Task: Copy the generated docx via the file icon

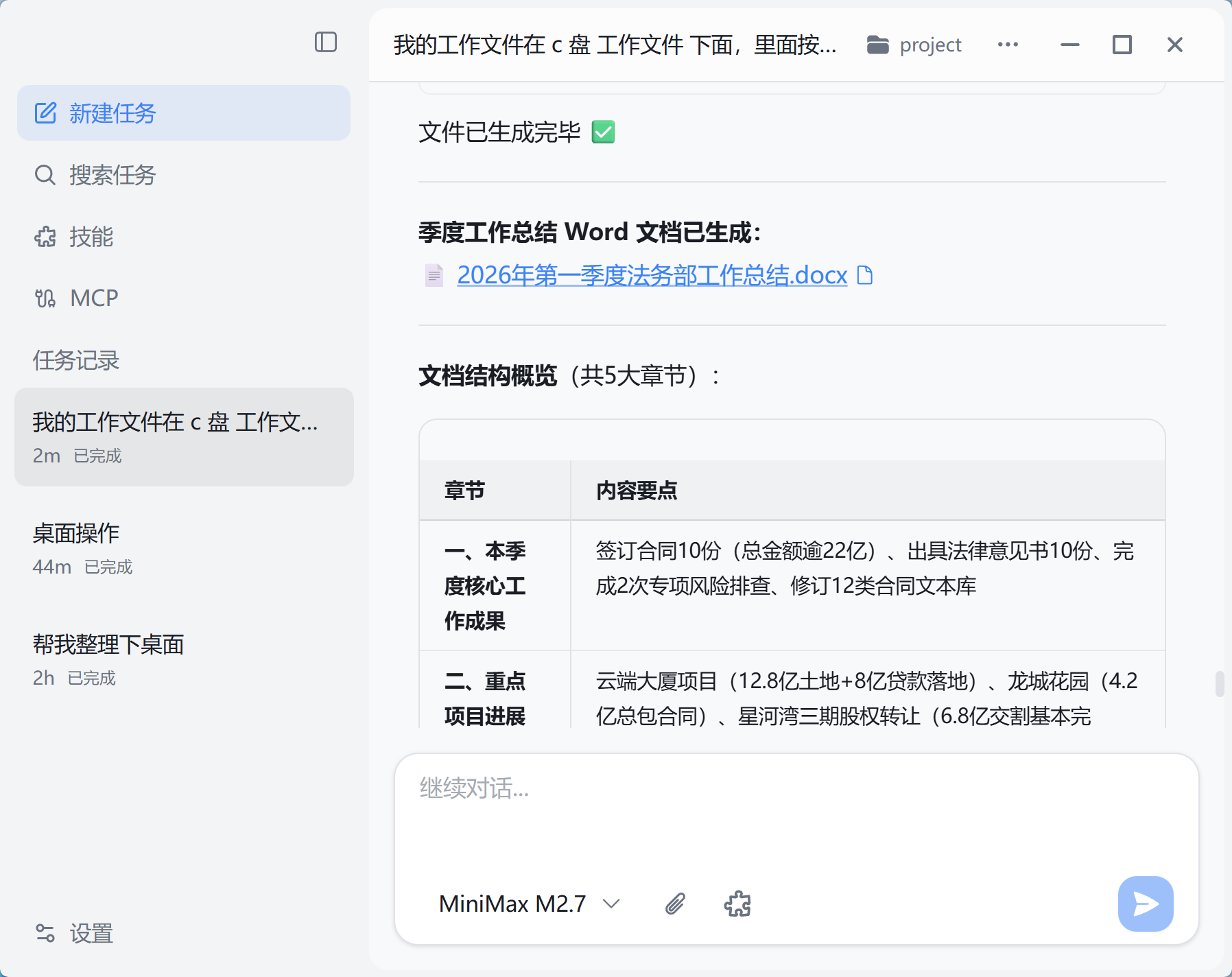Action: point(865,275)
